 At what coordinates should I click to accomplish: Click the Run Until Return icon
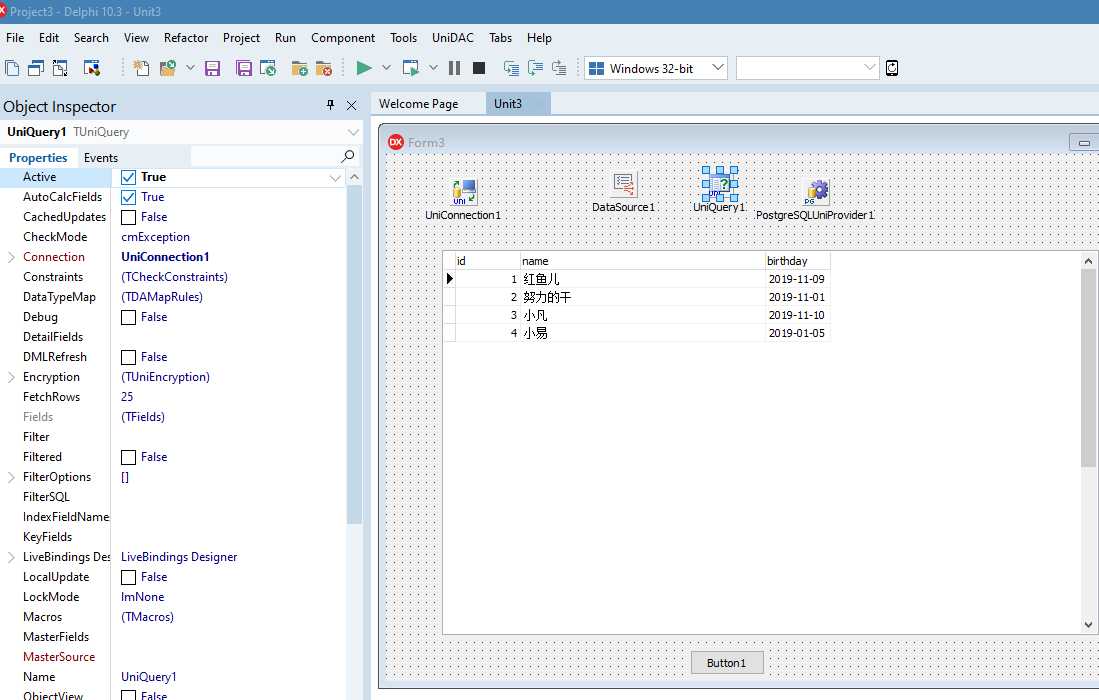point(559,68)
